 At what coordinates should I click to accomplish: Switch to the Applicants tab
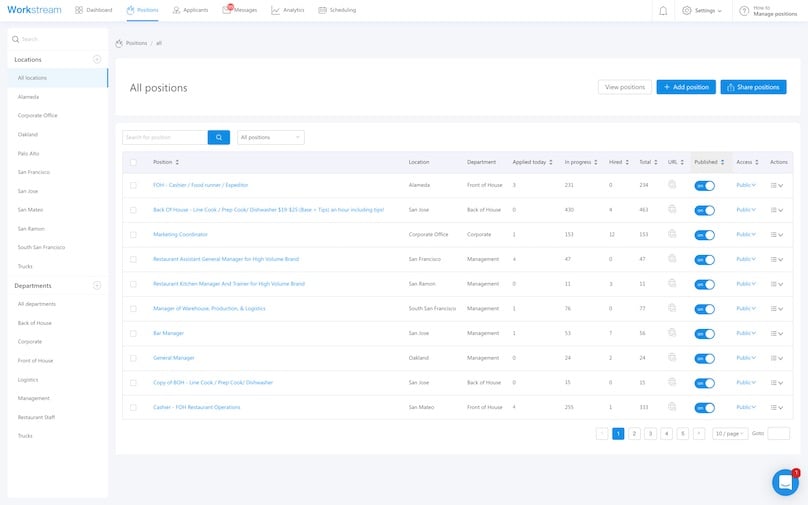click(x=190, y=10)
